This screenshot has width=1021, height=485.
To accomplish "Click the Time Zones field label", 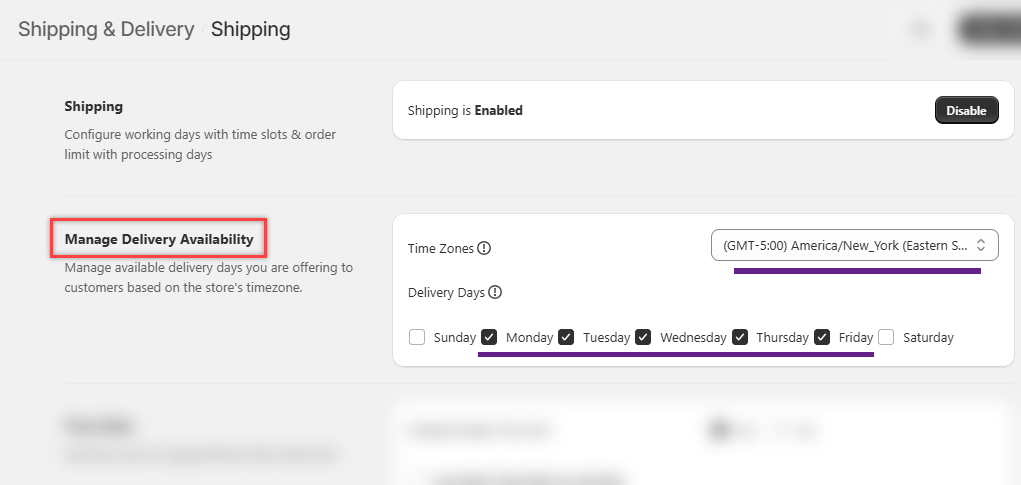I will (440, 248).
